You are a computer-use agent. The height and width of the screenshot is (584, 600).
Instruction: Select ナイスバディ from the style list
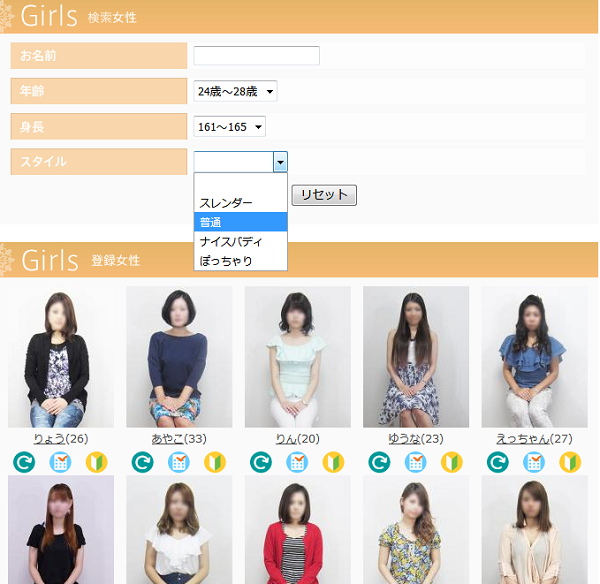[230, 242]
